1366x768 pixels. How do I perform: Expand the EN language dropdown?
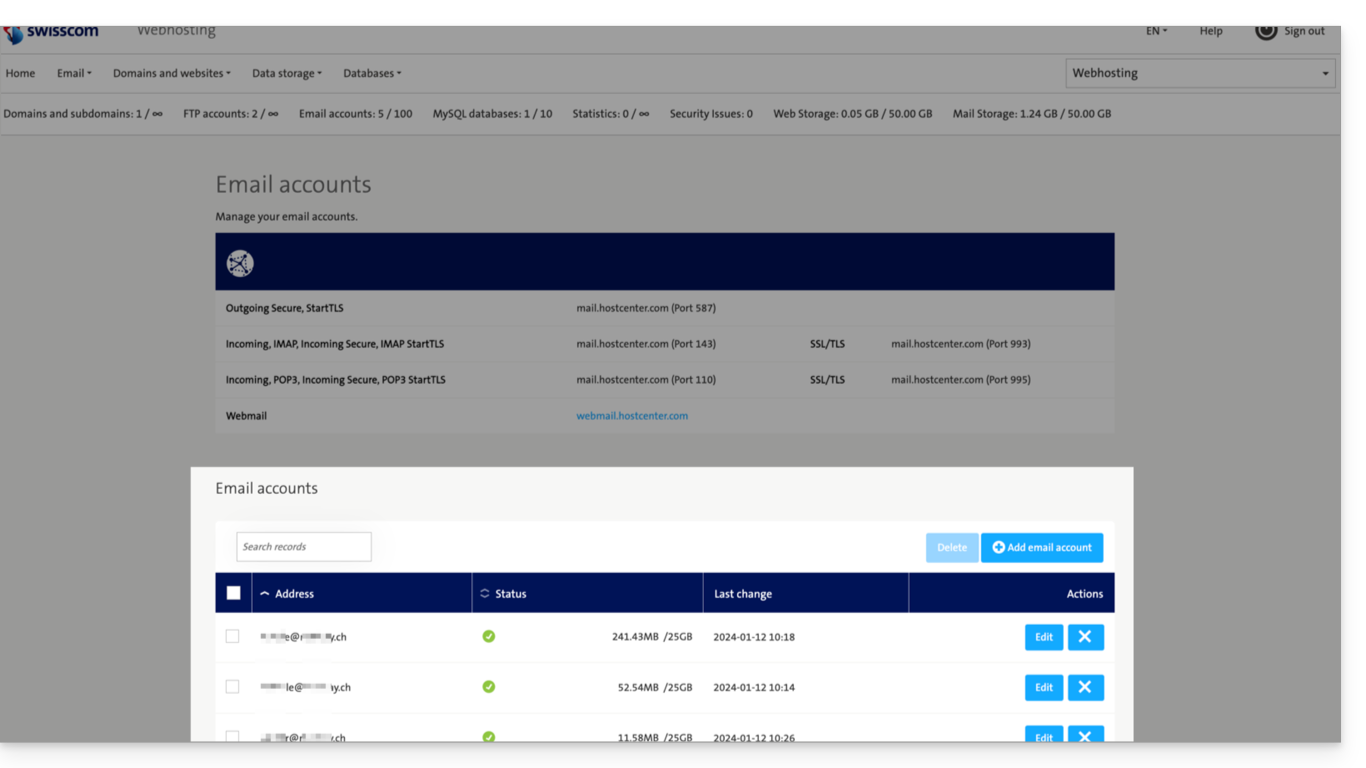coord(1156,31)
